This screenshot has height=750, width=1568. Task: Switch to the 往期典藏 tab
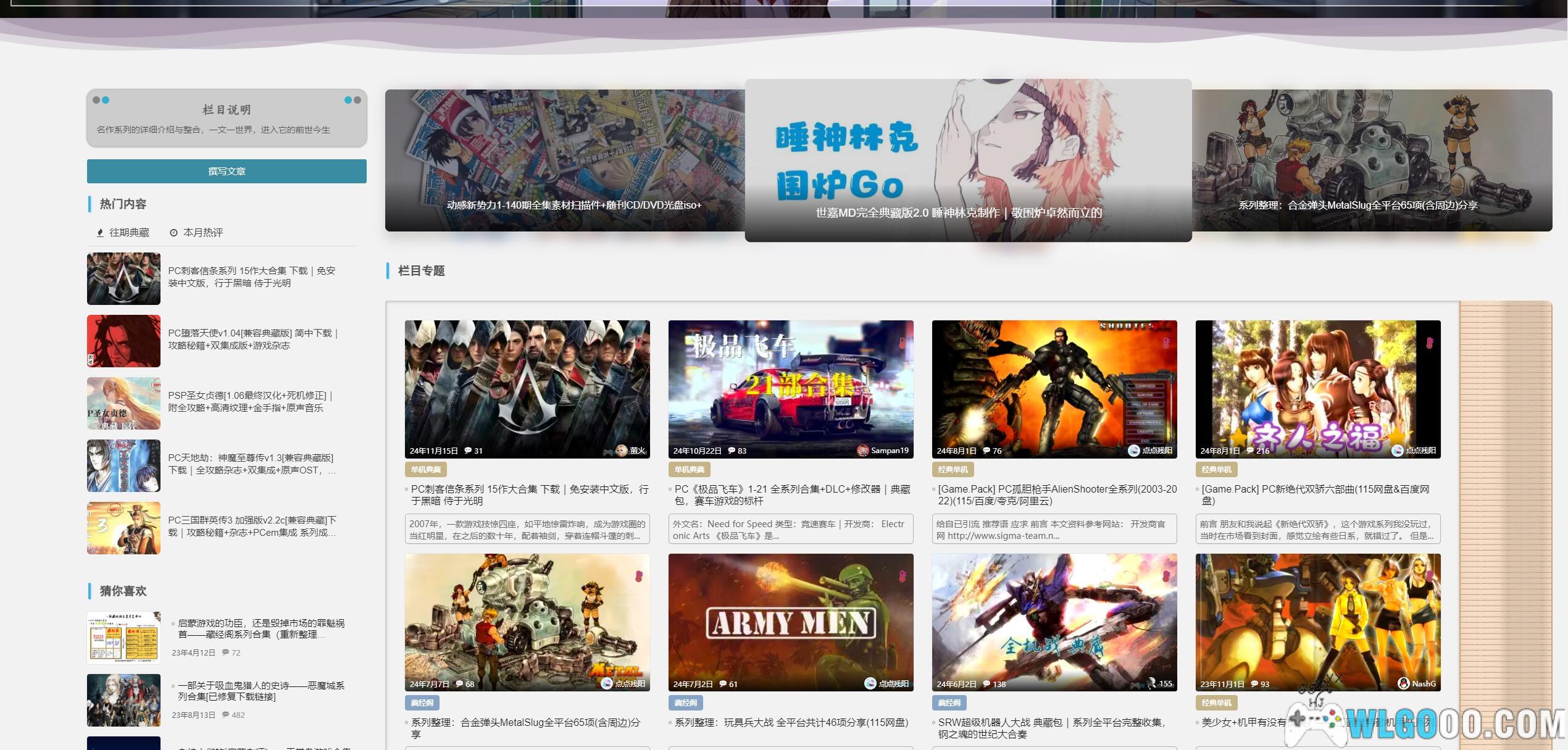coord(129,233)
